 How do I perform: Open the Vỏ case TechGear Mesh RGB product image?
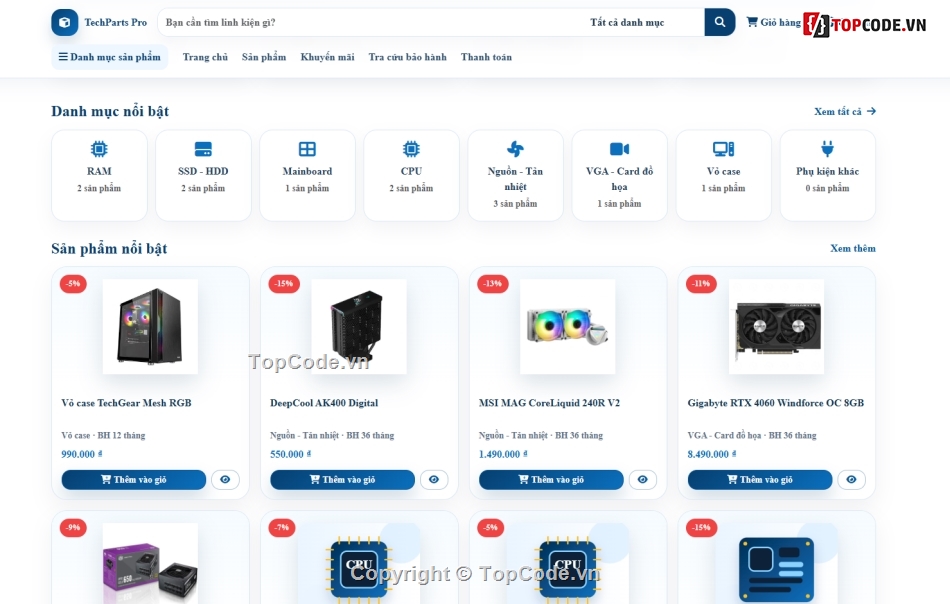click(x=150, y=327)
